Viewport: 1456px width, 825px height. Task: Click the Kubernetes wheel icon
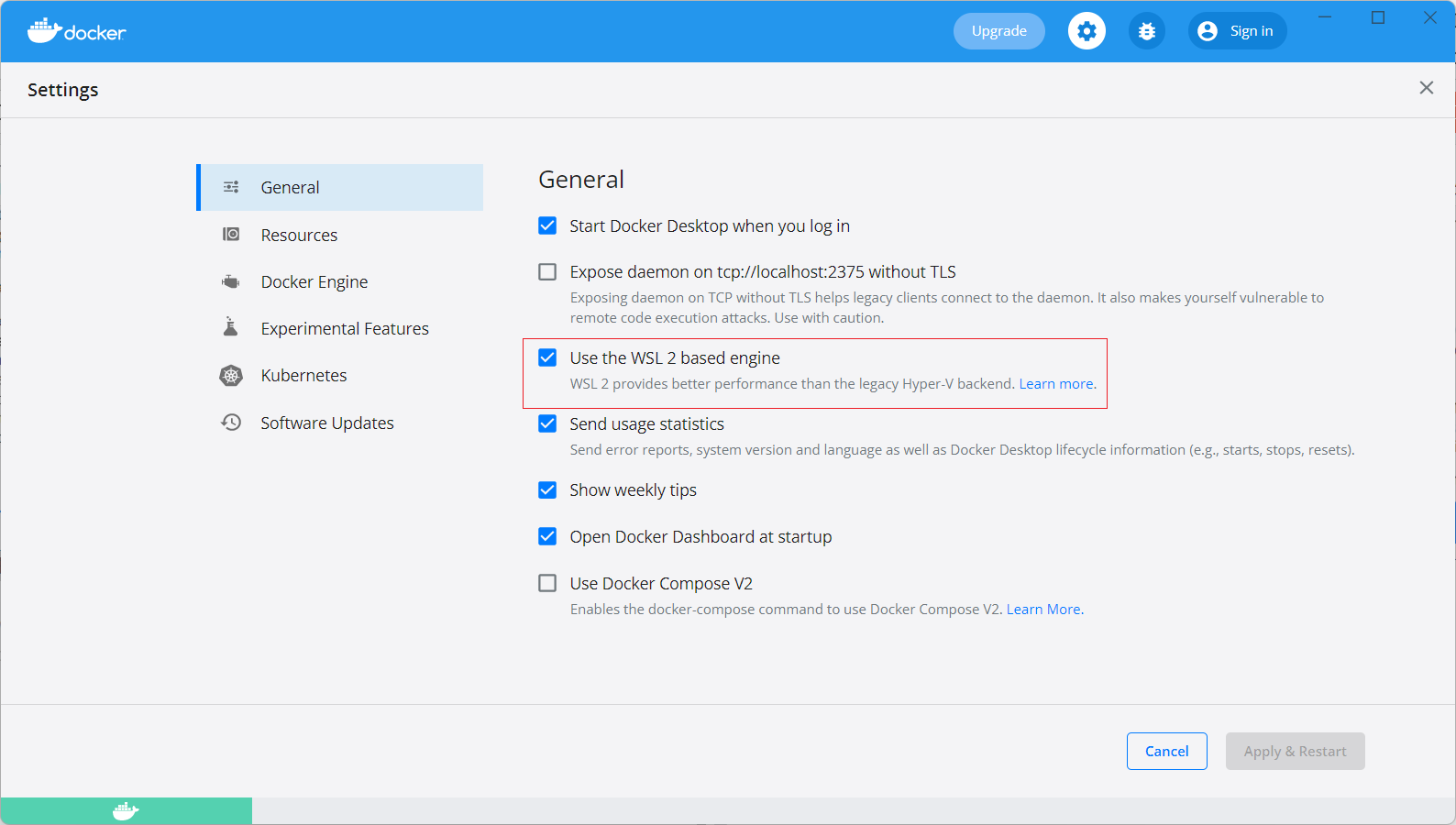231,376
